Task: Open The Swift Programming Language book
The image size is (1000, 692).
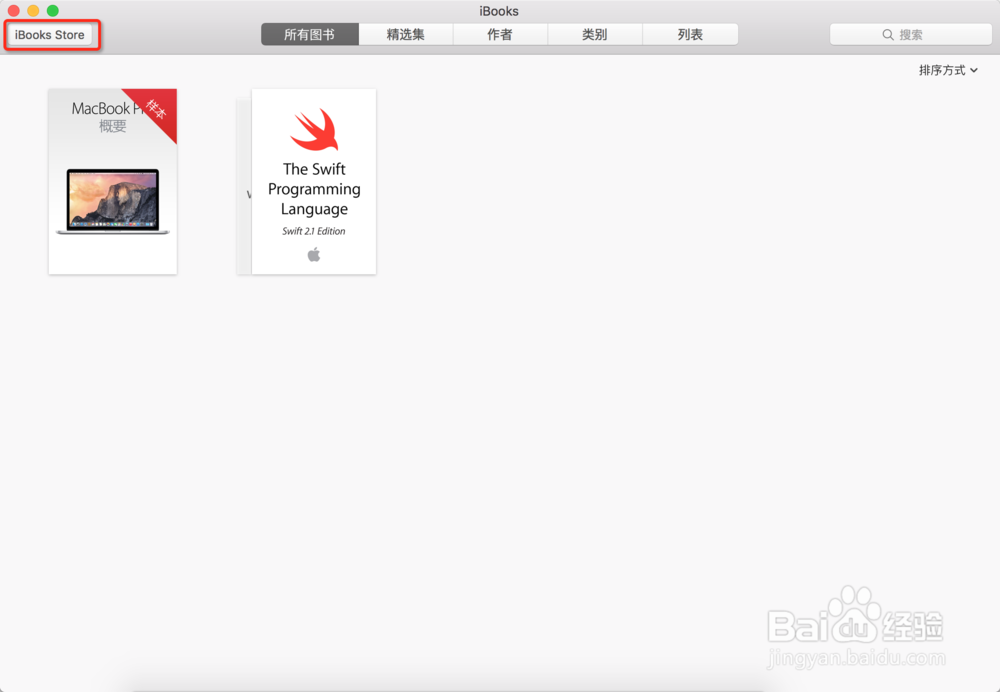Action: pos(313,181)
